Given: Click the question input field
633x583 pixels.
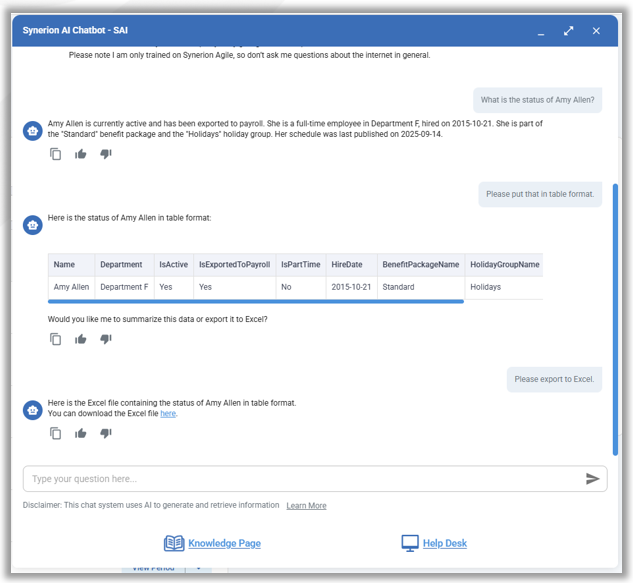Looking at the screenshot, I should 300,479.
